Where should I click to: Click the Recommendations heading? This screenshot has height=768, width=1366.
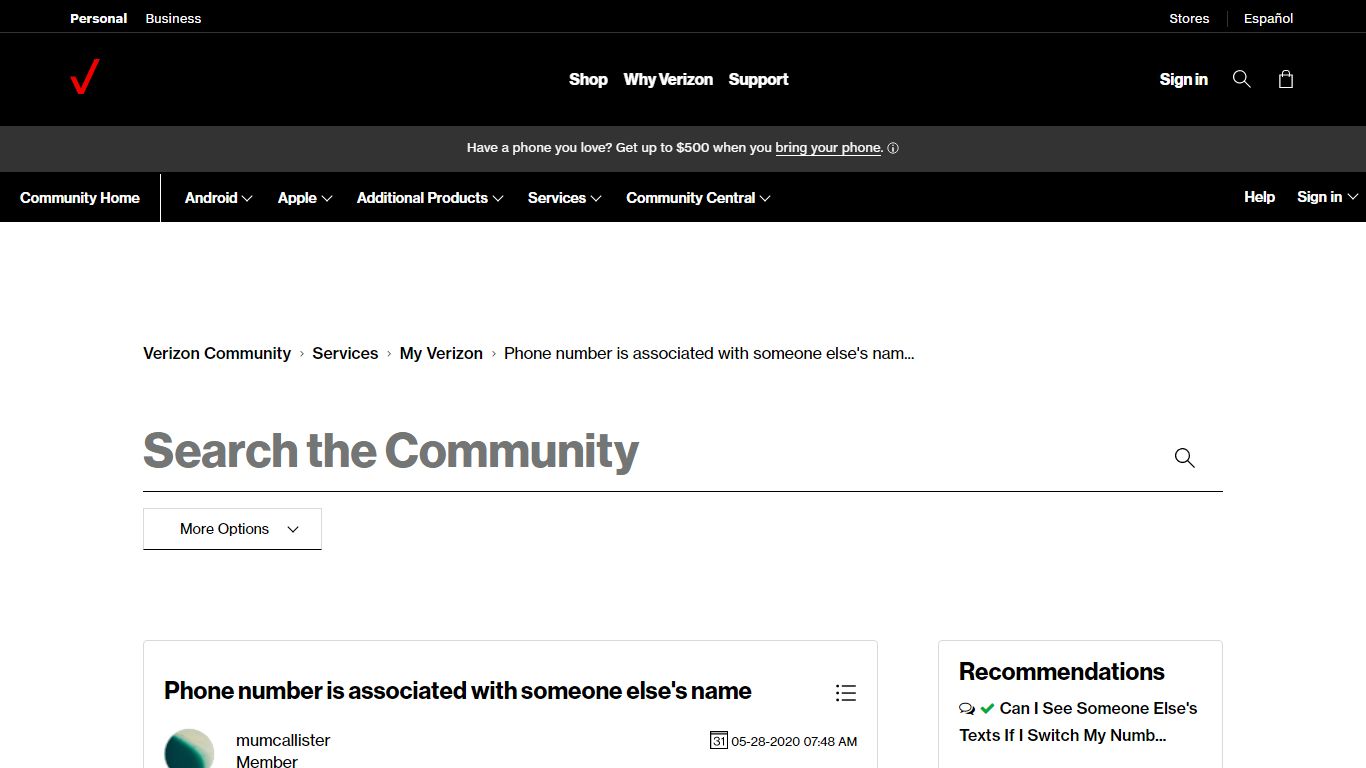tap(1062, 672)
